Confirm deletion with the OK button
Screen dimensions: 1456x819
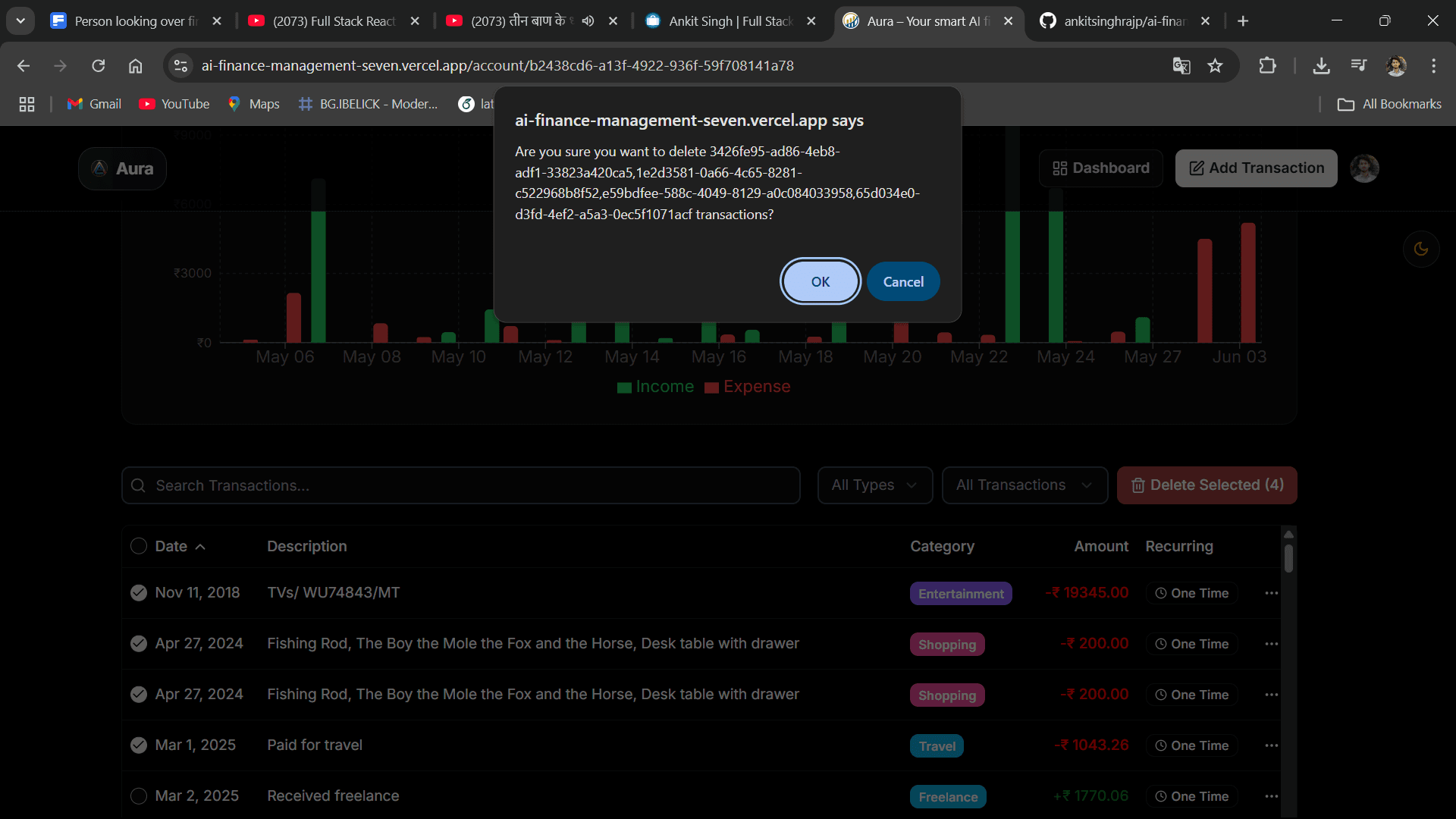point(820,281)
